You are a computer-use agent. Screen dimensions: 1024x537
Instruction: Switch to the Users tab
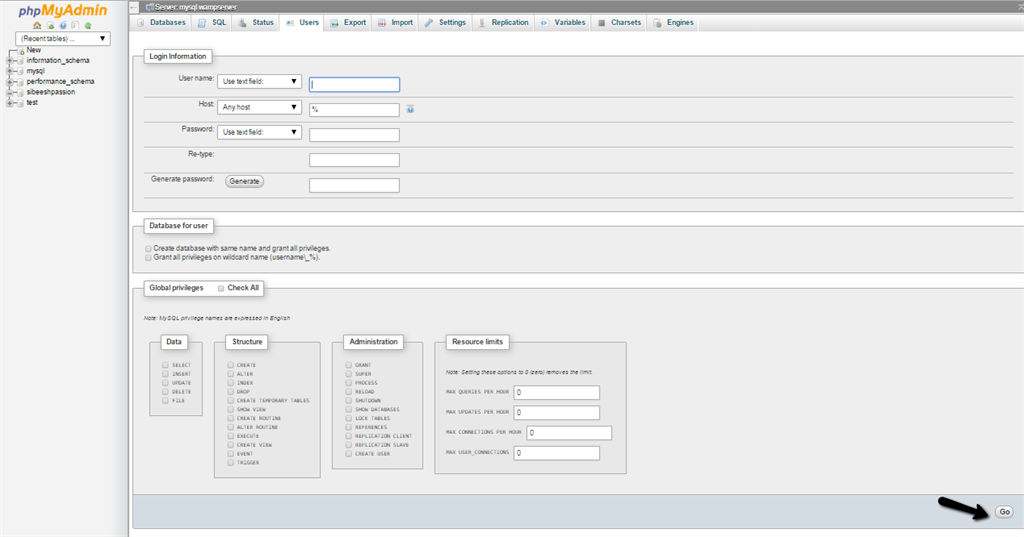coord(302,23)
